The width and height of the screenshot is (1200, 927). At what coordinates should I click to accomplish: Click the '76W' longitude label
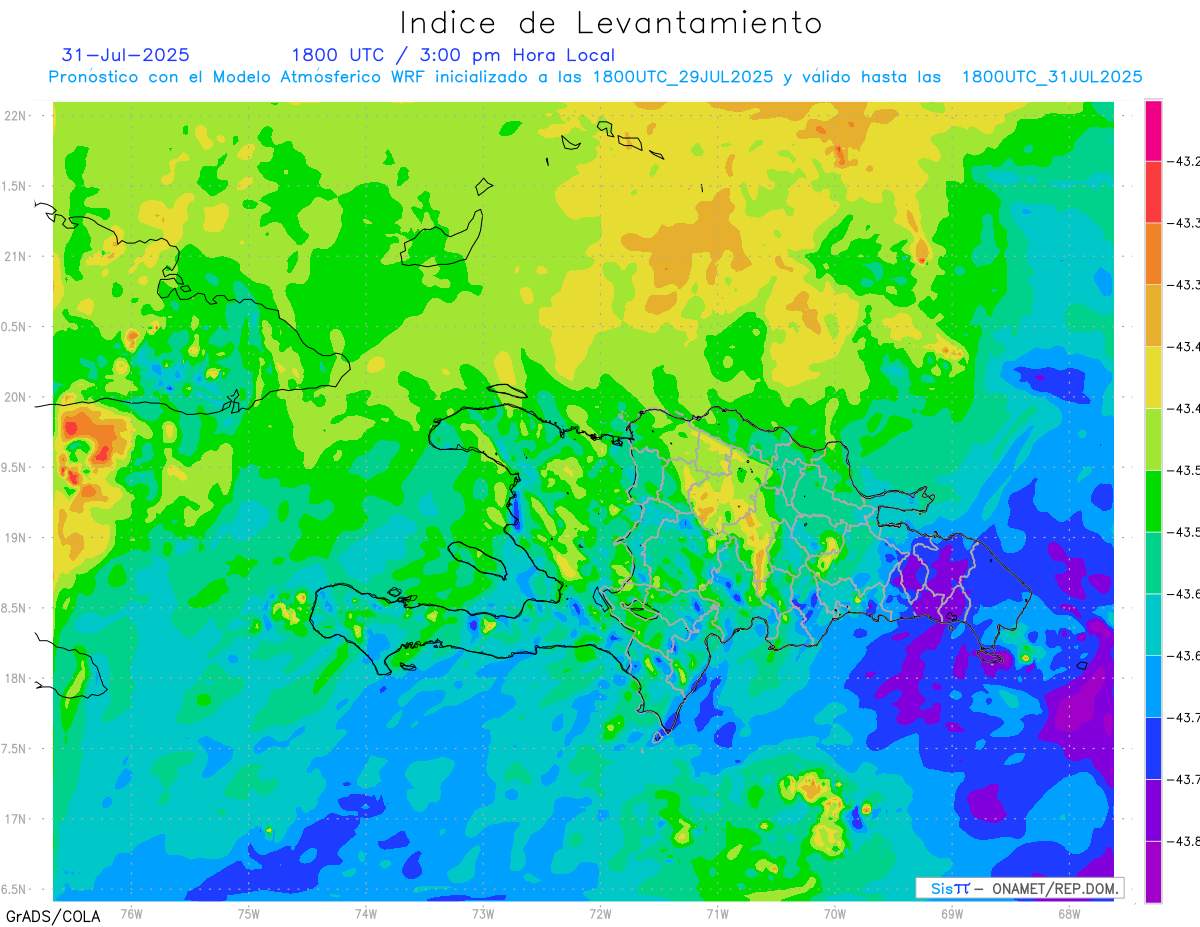(x=131, y=913)
